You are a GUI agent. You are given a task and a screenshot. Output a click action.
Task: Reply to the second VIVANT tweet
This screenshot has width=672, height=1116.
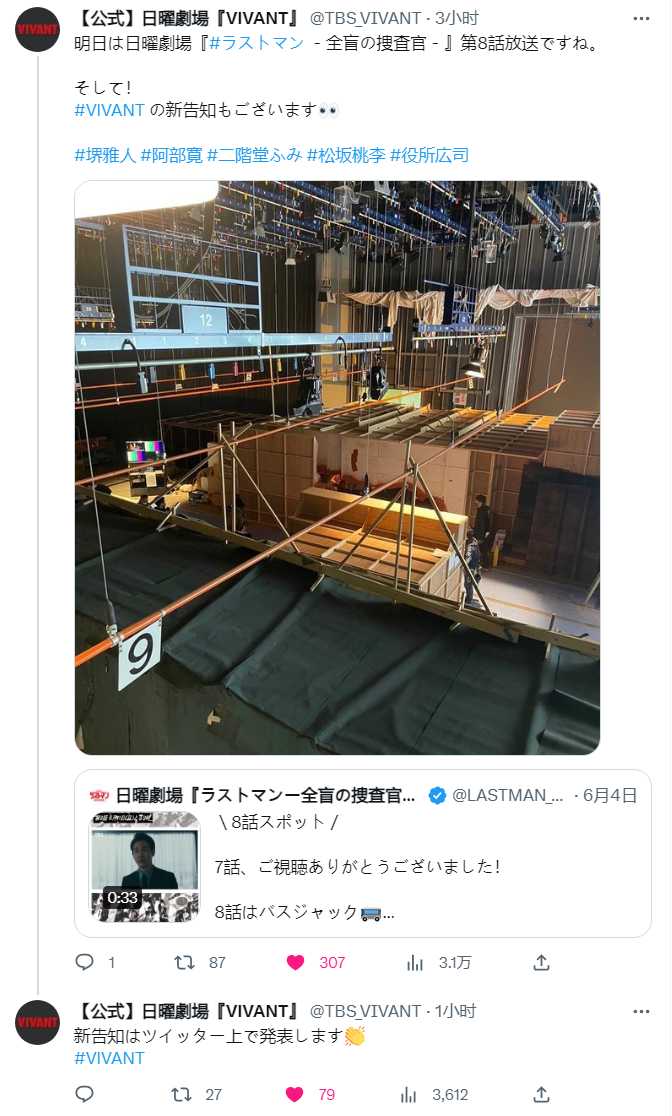[85, 1094]
